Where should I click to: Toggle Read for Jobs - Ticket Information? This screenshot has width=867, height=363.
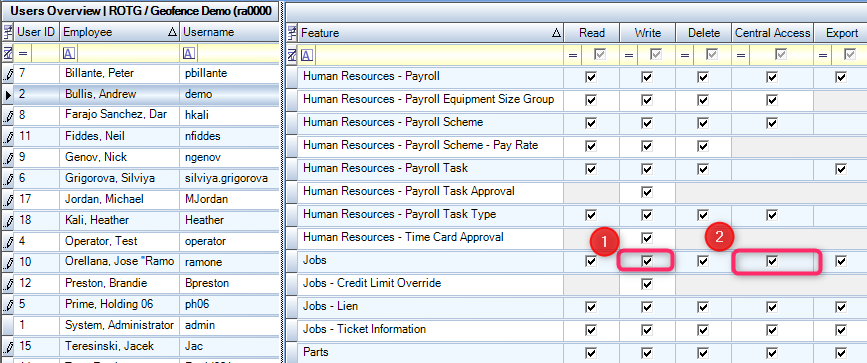click(591, 330)
